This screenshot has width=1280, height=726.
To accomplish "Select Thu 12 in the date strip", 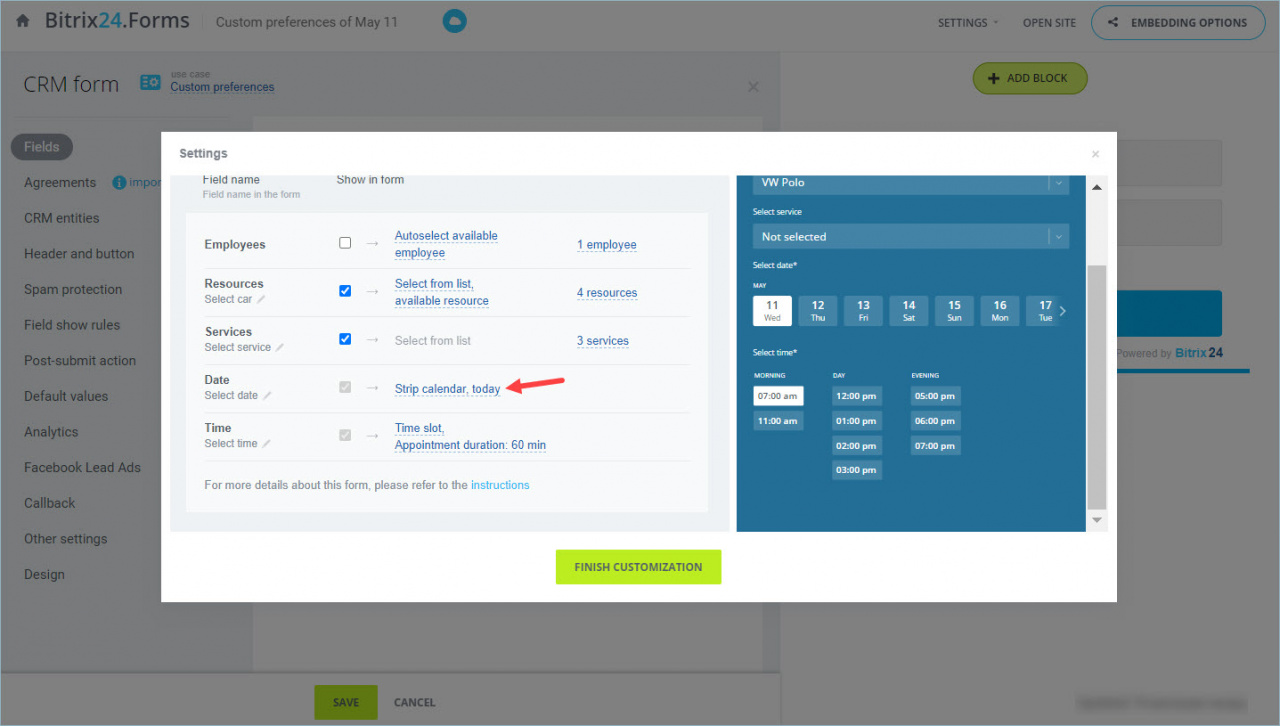I will pyautogui.click(x=818, y=310).
